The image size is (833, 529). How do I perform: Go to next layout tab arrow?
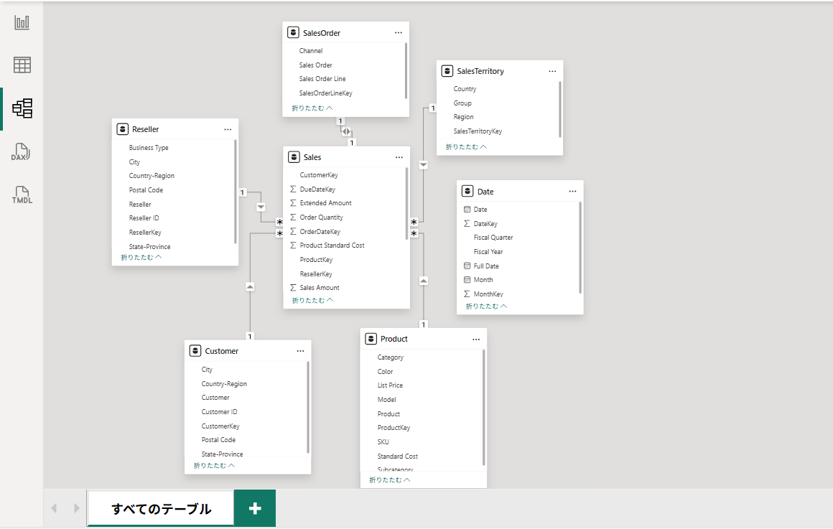76,508
